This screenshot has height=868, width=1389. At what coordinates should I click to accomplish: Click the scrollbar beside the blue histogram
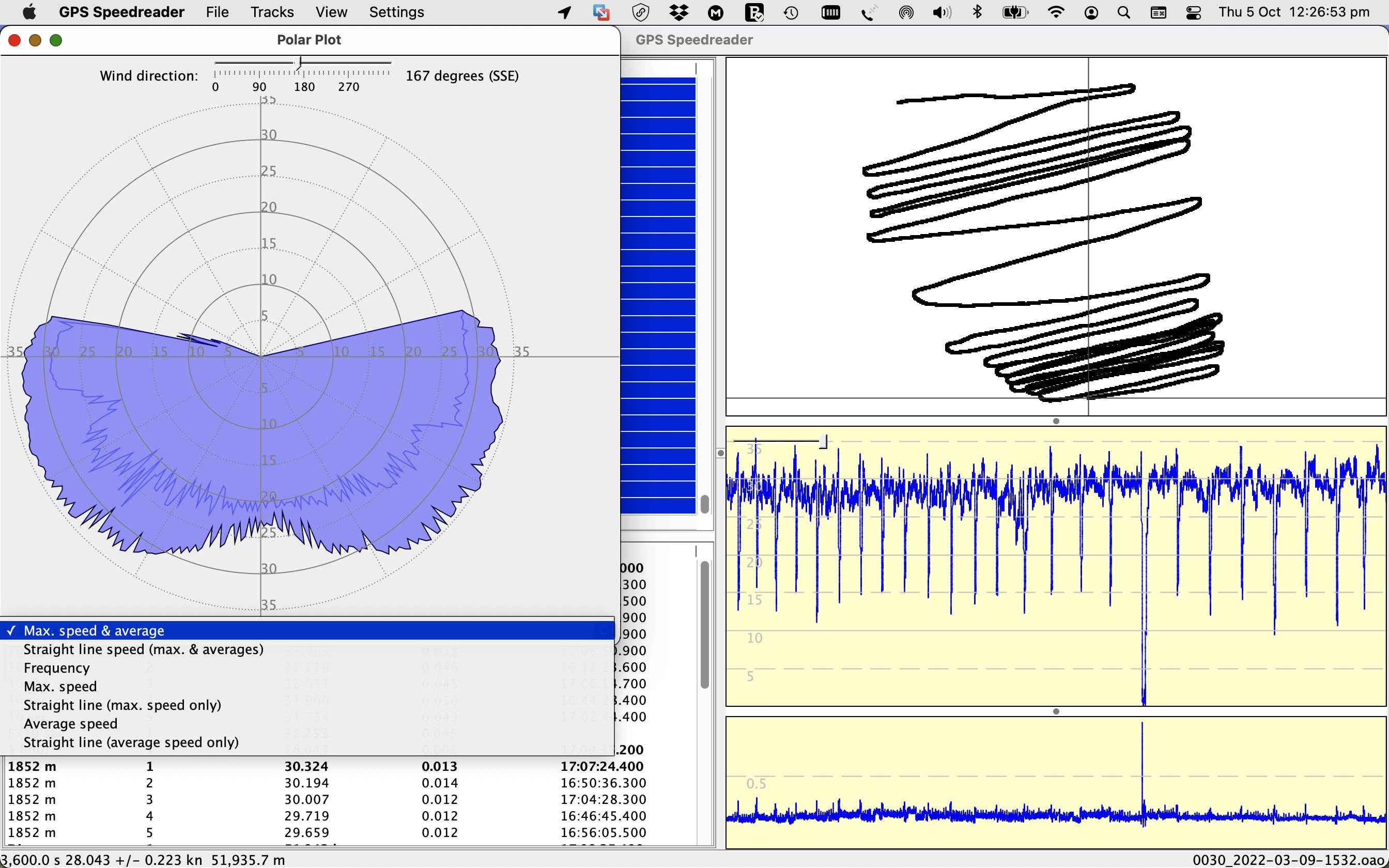tap(704, 505)
